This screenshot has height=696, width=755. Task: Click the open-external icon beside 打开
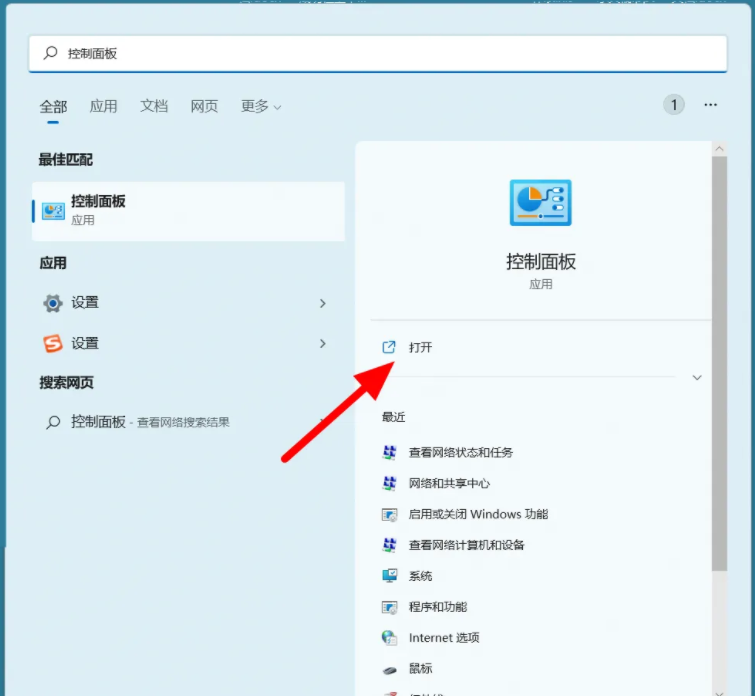tap(389, 347)
